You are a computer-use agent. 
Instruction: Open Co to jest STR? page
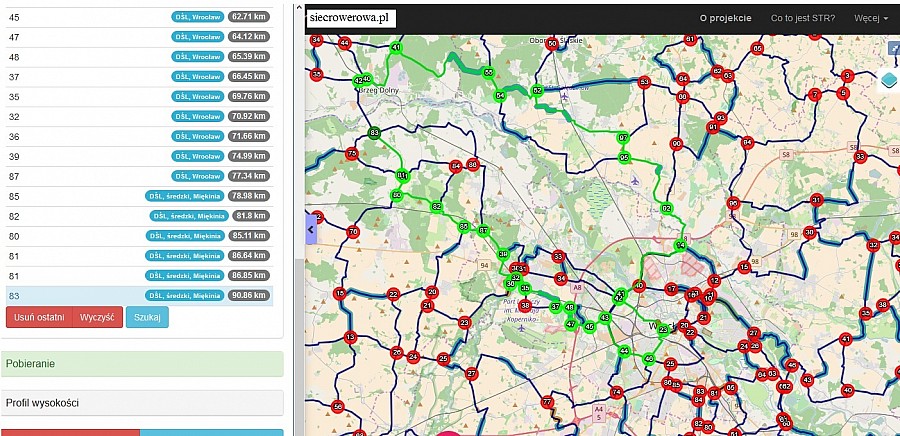pos(803,18)
